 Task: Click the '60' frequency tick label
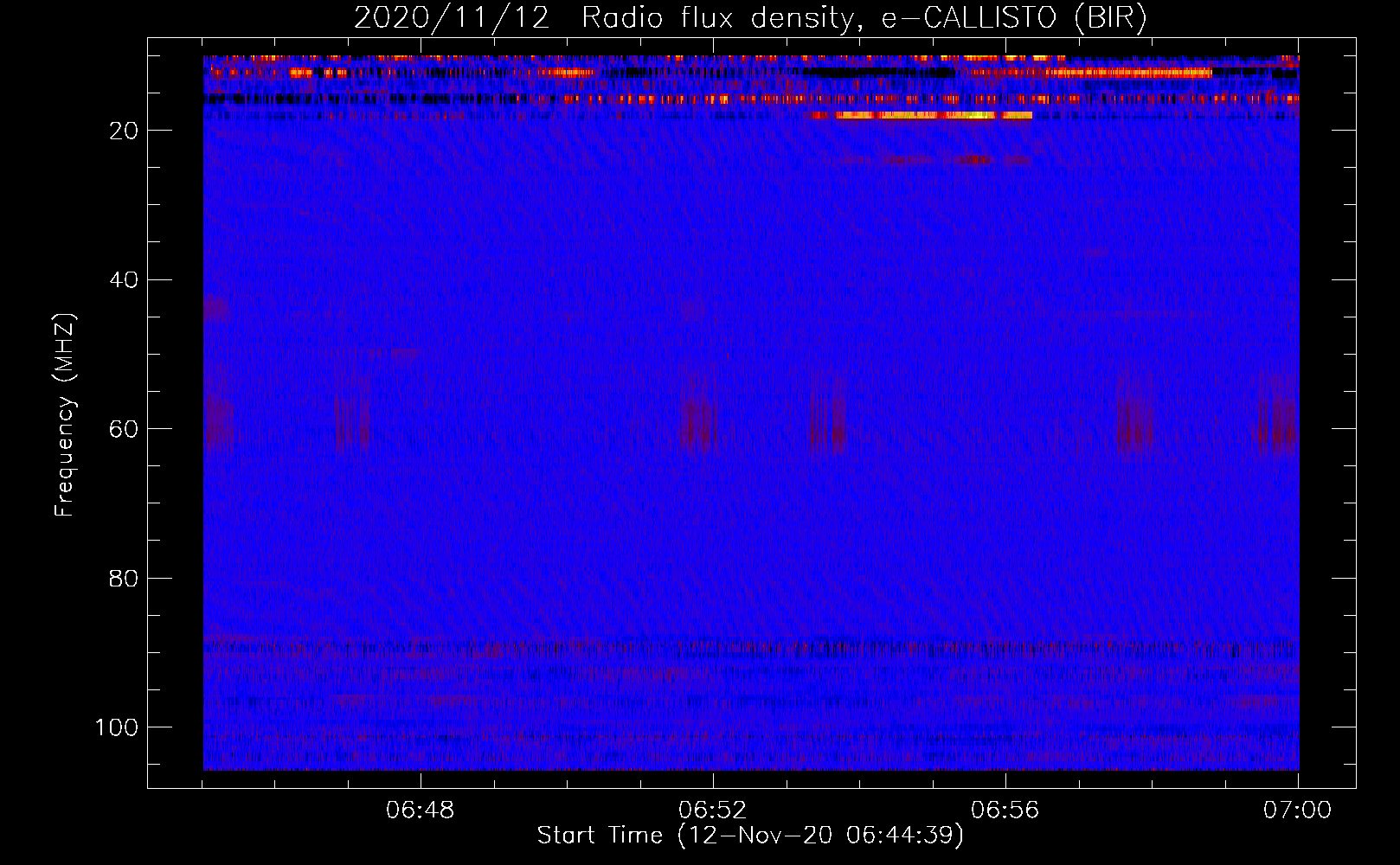click(124, 429)
